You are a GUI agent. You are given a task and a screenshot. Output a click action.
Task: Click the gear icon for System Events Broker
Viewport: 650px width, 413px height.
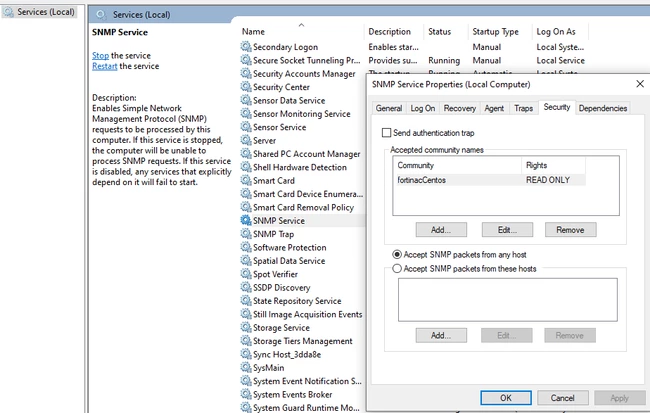coord(246,394)
